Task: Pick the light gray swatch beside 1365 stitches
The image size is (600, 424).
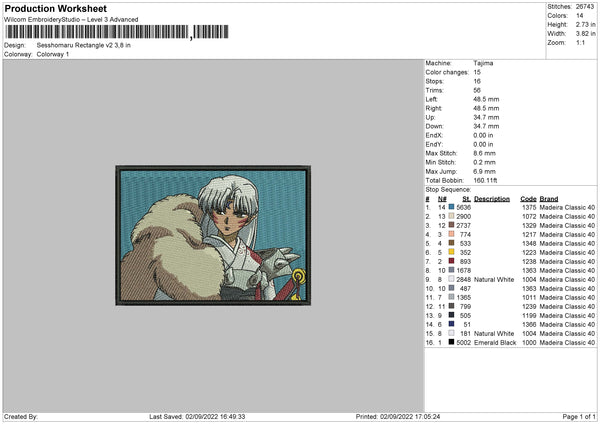Action: pyautogui.click(x=452, y=297)
